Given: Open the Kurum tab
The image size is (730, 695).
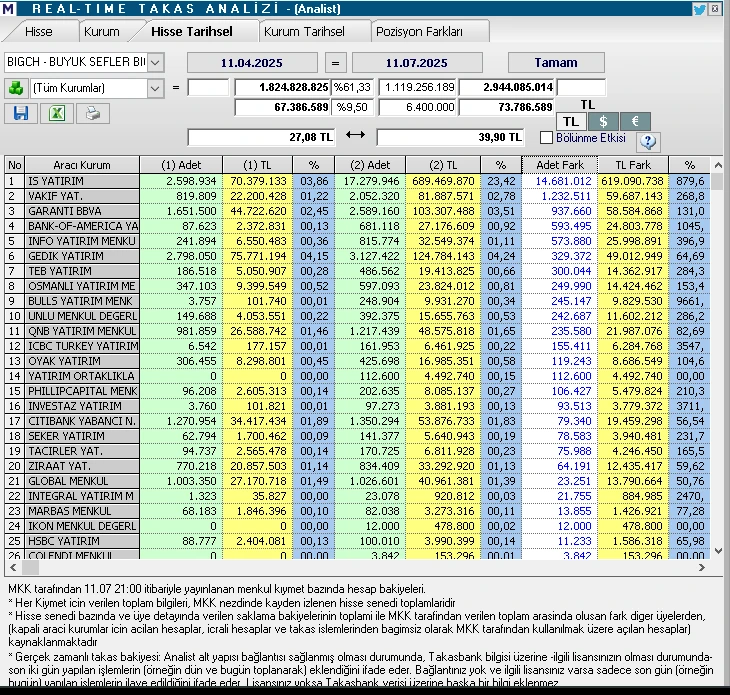Looking at the screenshot, I should [x=101, y=32].
